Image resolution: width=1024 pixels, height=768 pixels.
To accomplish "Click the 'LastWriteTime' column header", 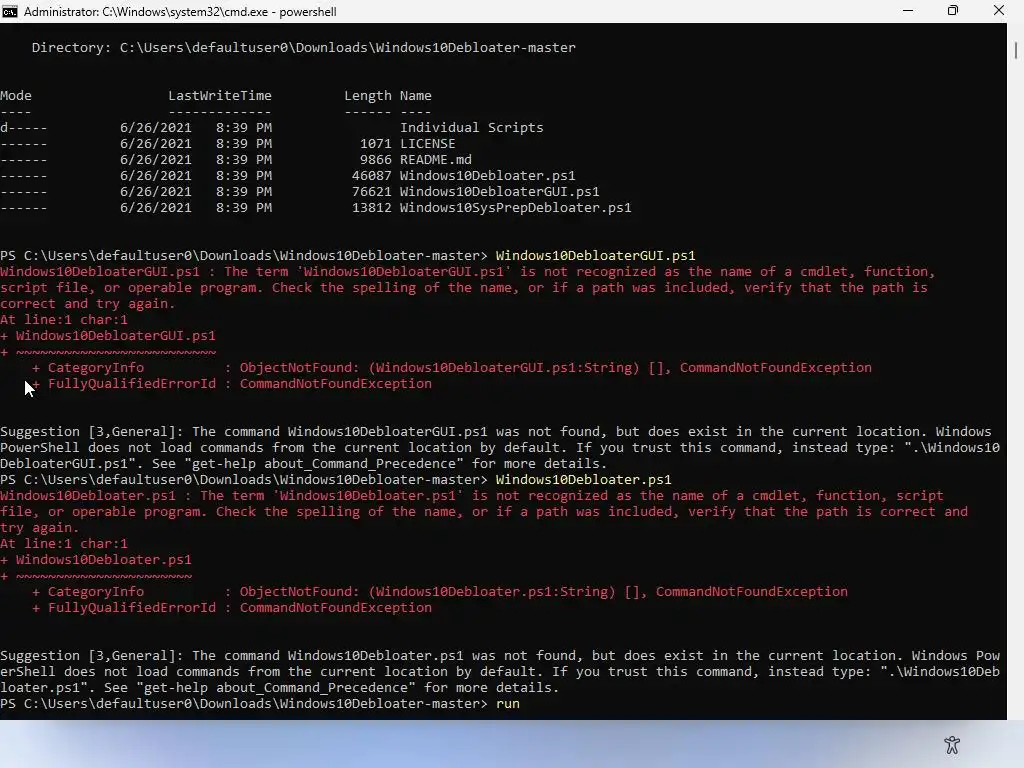I will click(220, 95).
